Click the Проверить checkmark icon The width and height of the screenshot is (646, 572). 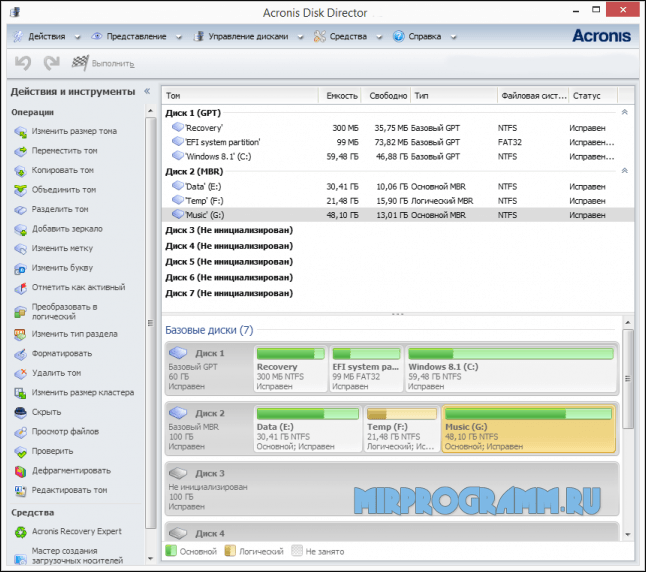[x=20, y=452]
